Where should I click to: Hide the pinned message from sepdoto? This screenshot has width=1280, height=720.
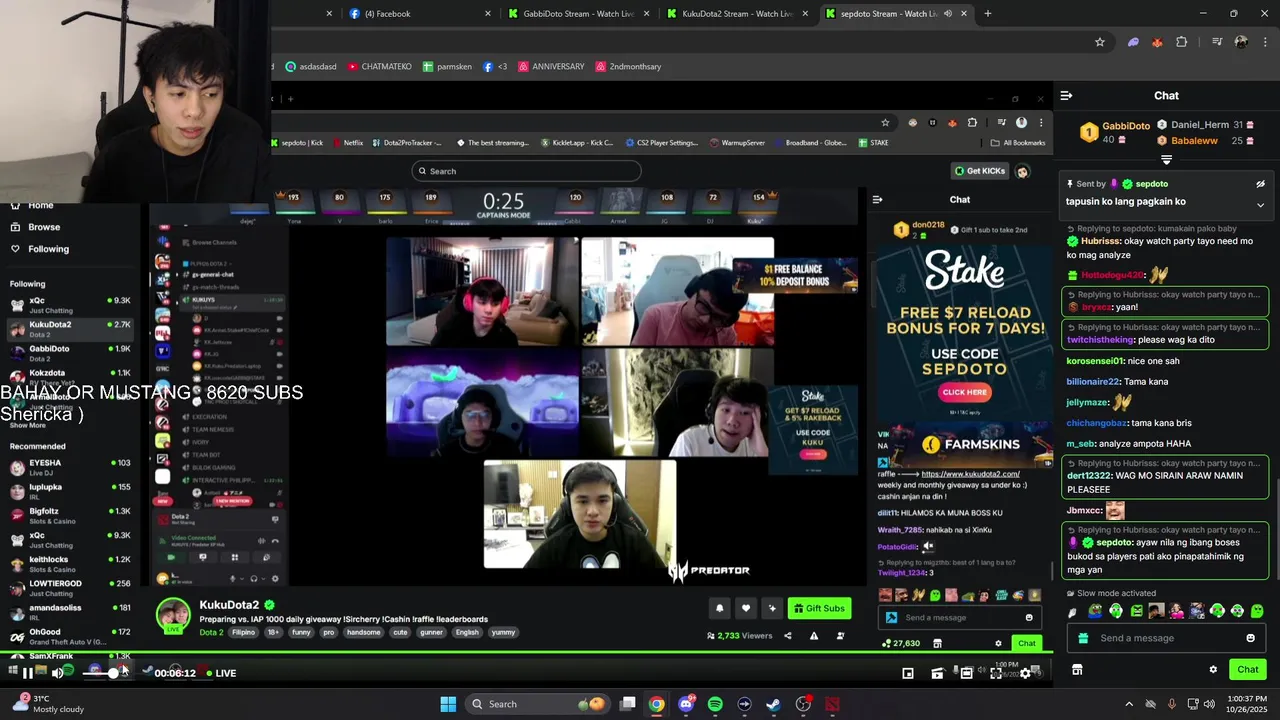(x=1260, y=184)
